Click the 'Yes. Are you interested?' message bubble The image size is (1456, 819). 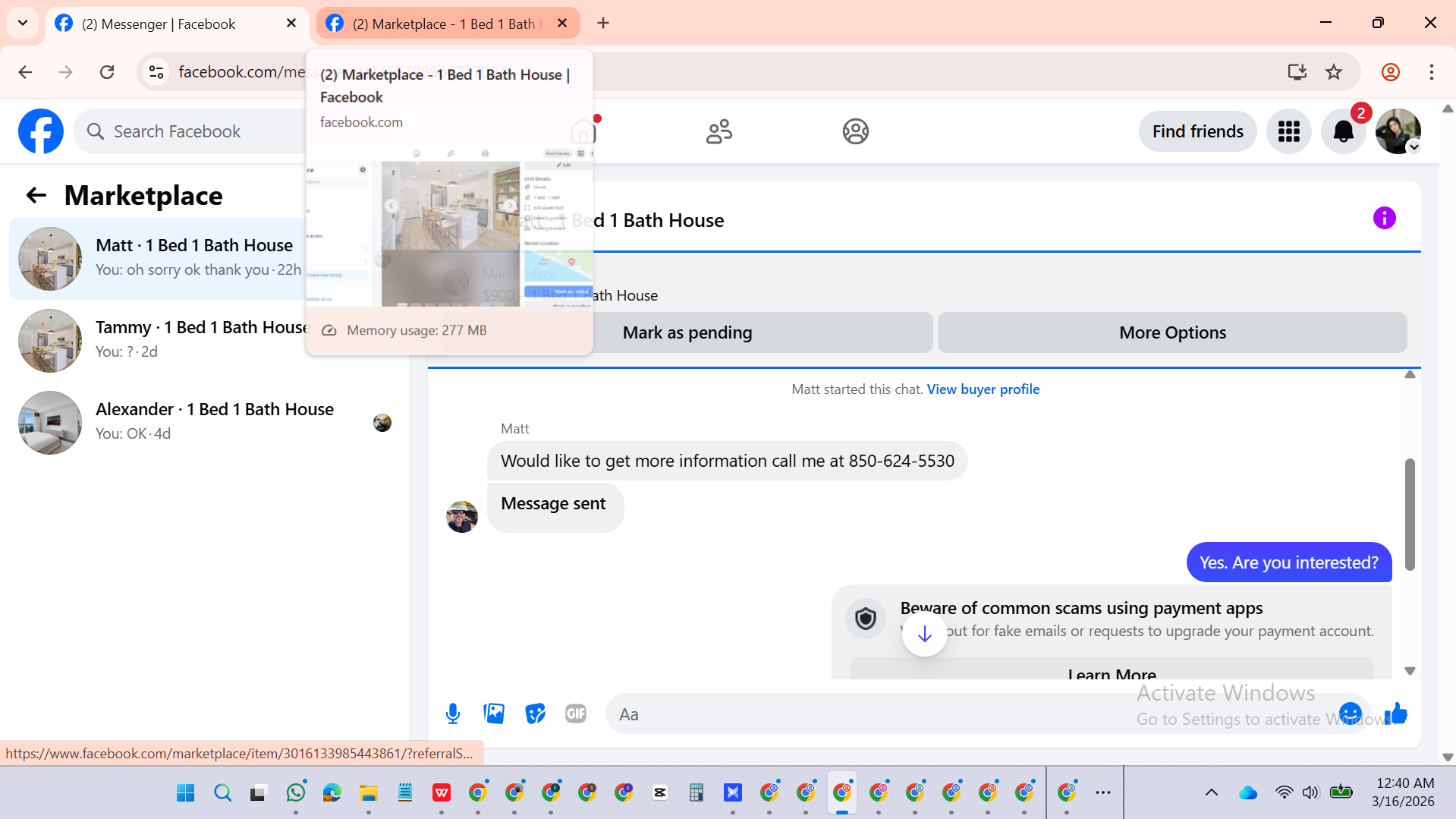point(1288,562)
